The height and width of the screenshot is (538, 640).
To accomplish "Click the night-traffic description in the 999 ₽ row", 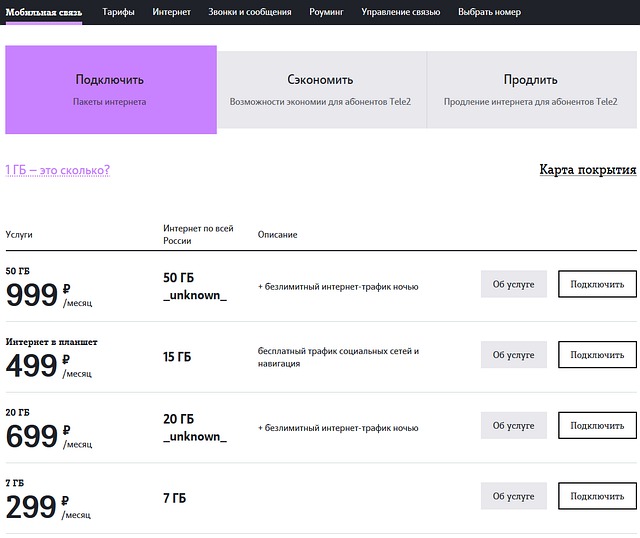I will pos(338,287).
